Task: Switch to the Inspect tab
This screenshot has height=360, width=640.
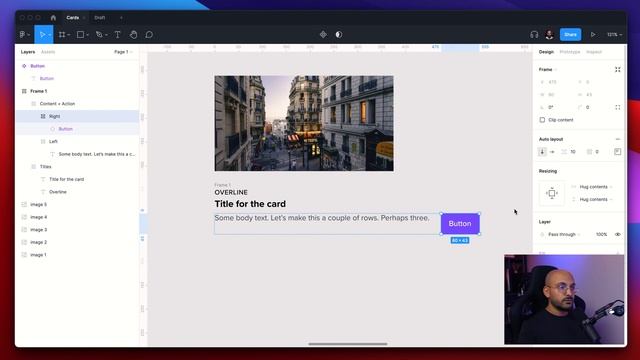Action: click(594, 52)
